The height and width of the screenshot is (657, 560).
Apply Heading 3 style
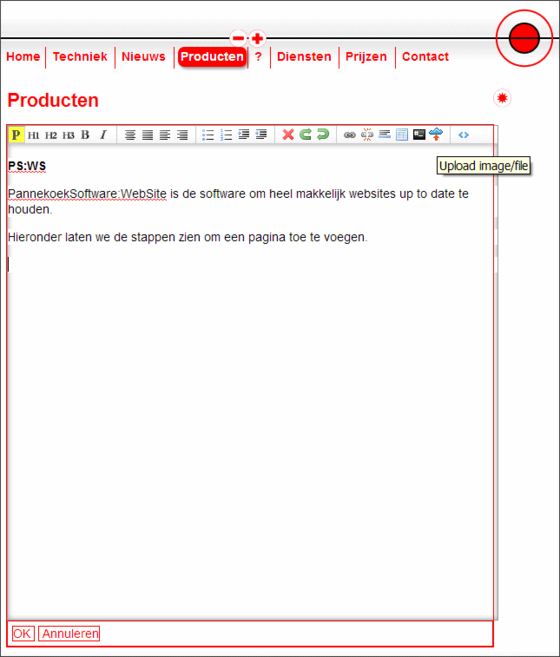tap(68, 135)
